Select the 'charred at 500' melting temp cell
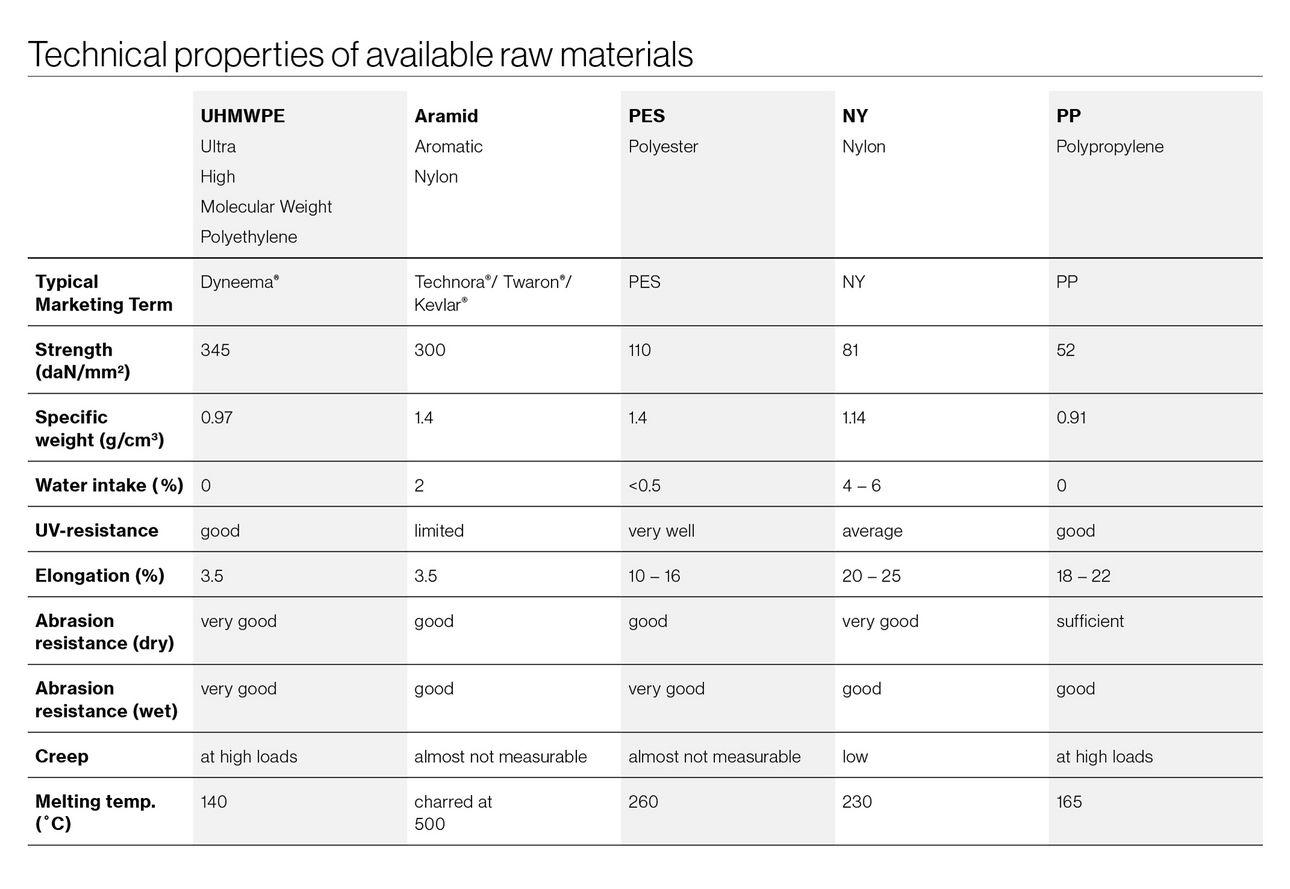The image size is (1290, 889). (x=453, y=813)
